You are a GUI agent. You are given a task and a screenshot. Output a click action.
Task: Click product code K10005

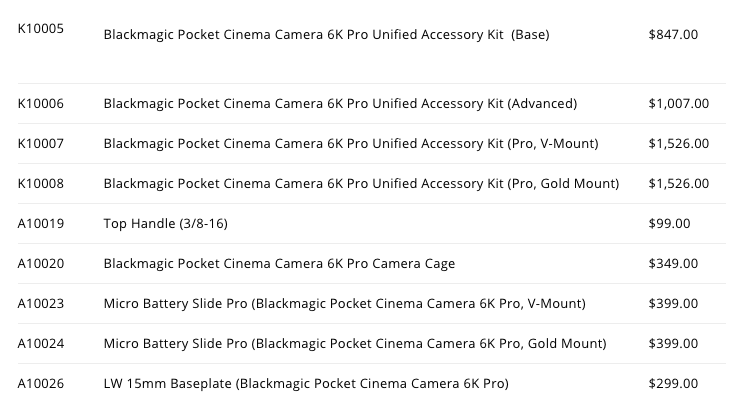[41, 29]
